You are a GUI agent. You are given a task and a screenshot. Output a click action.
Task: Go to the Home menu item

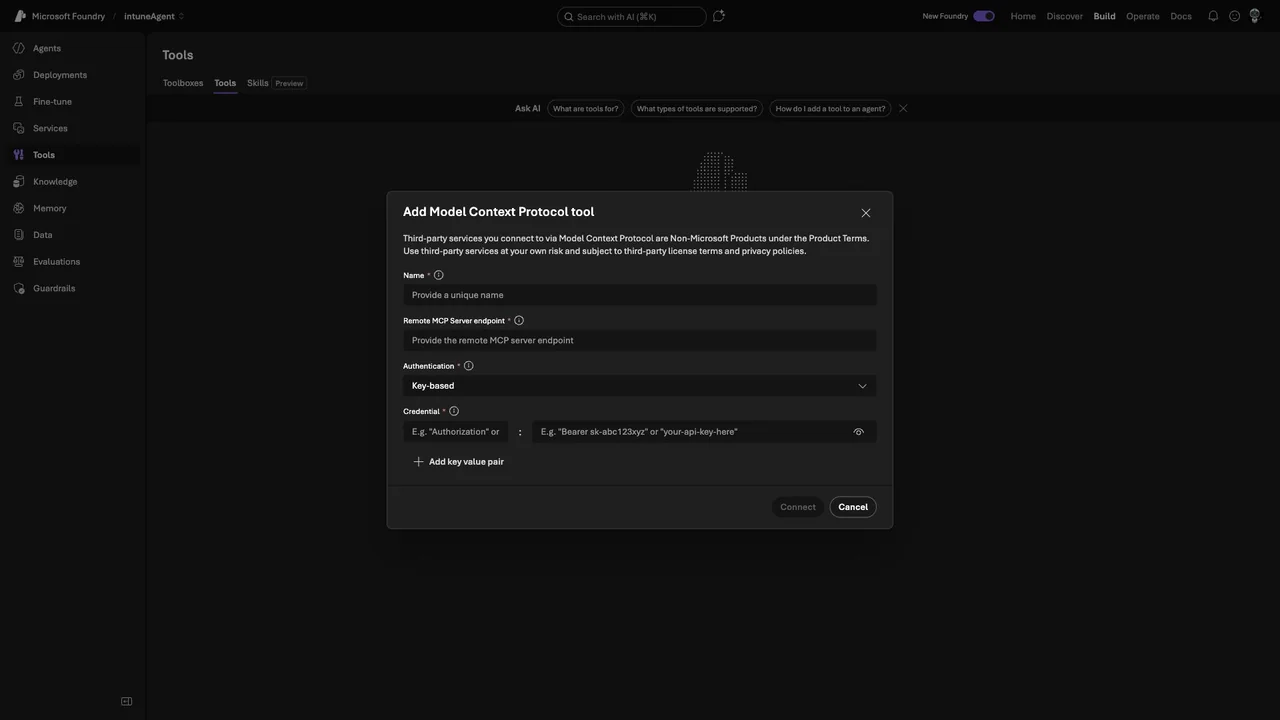1023,16
